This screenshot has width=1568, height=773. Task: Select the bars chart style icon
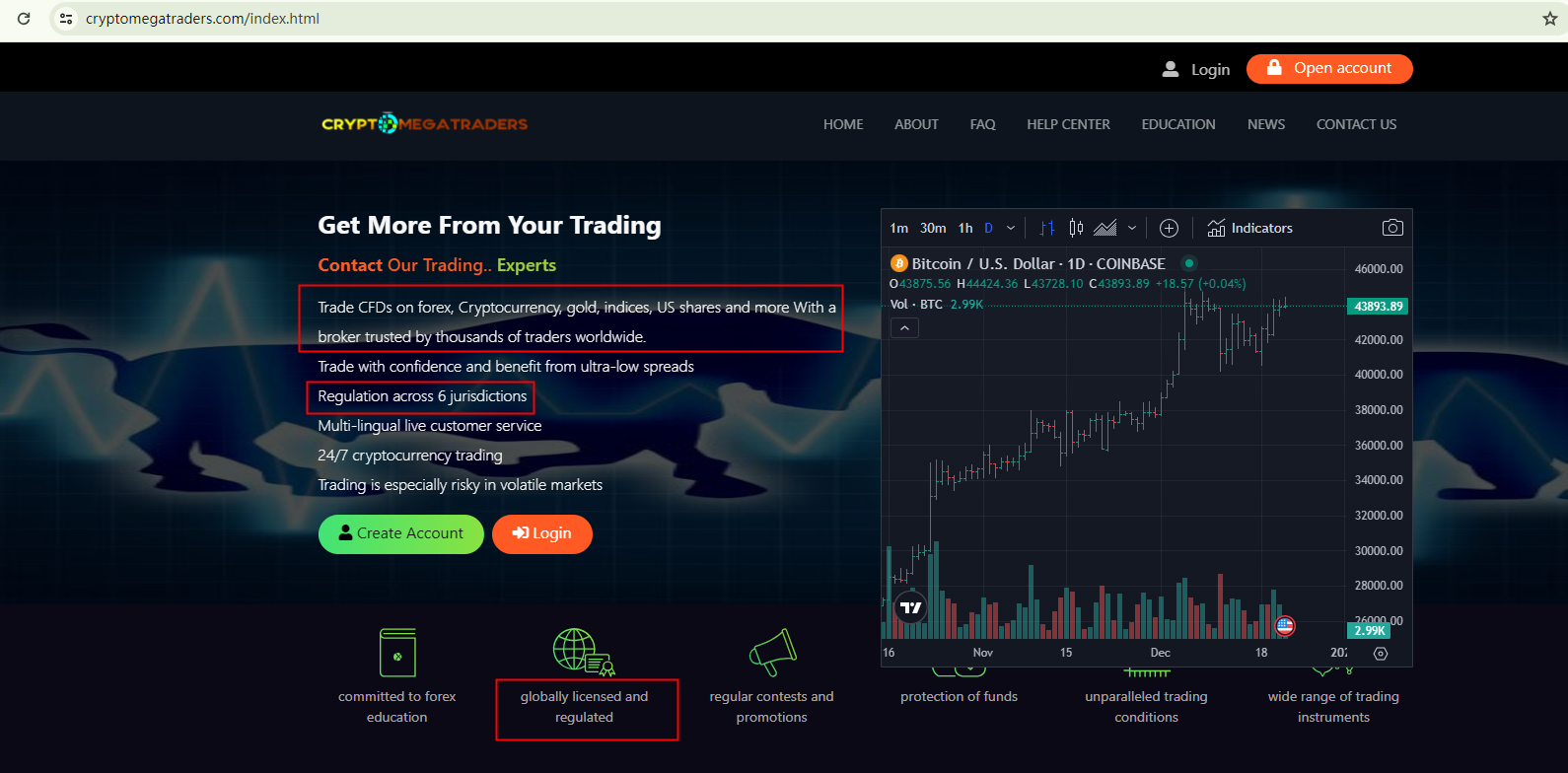tap(1047, 228)
